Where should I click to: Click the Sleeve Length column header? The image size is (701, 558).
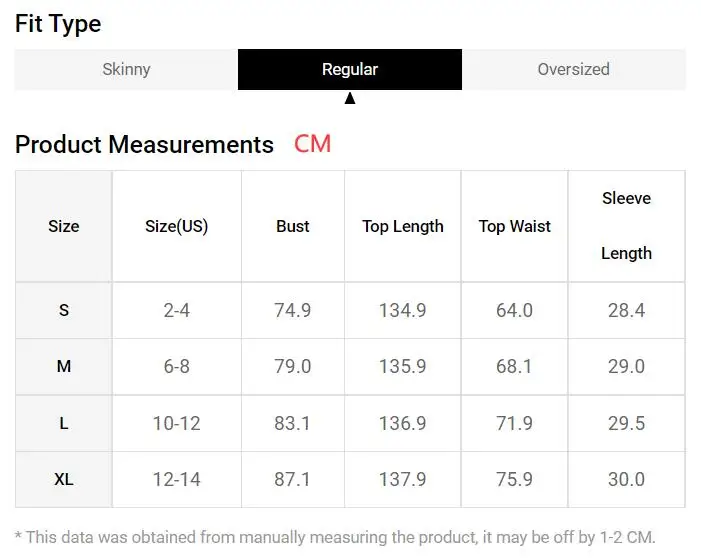(x=626, y=226)
